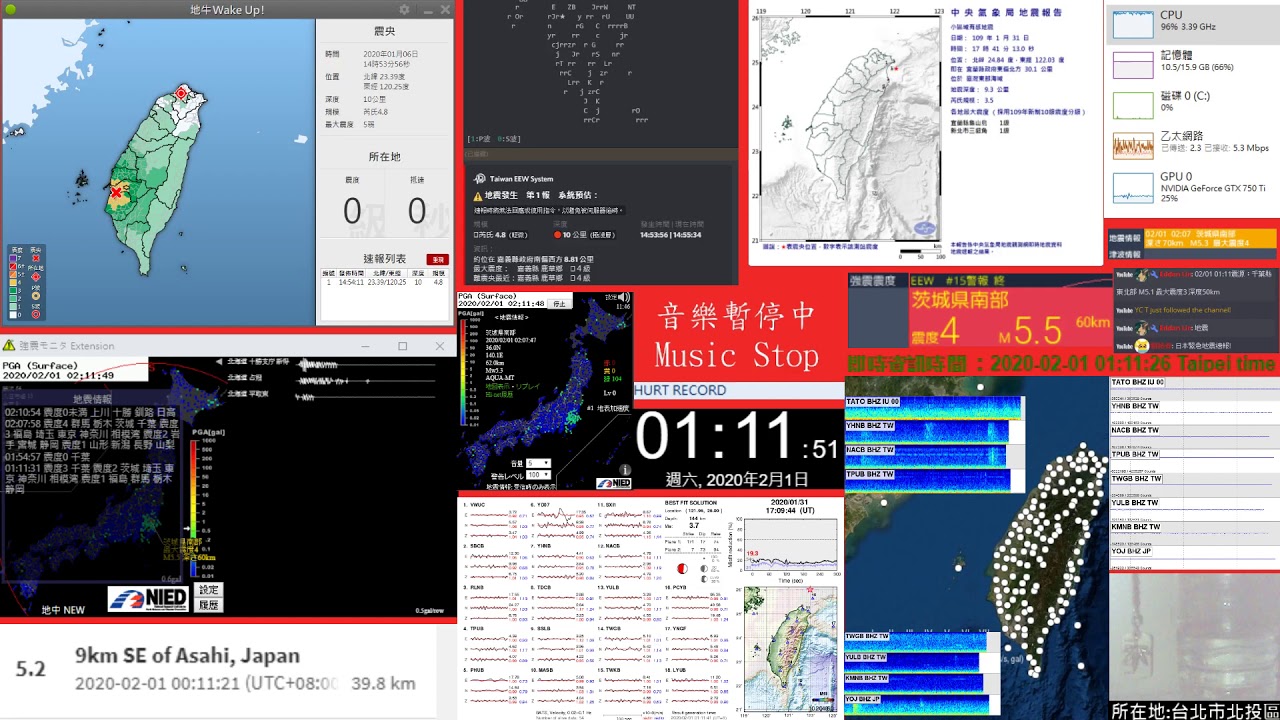Select row 1 in the 速報列表 table

pos(385,283)
